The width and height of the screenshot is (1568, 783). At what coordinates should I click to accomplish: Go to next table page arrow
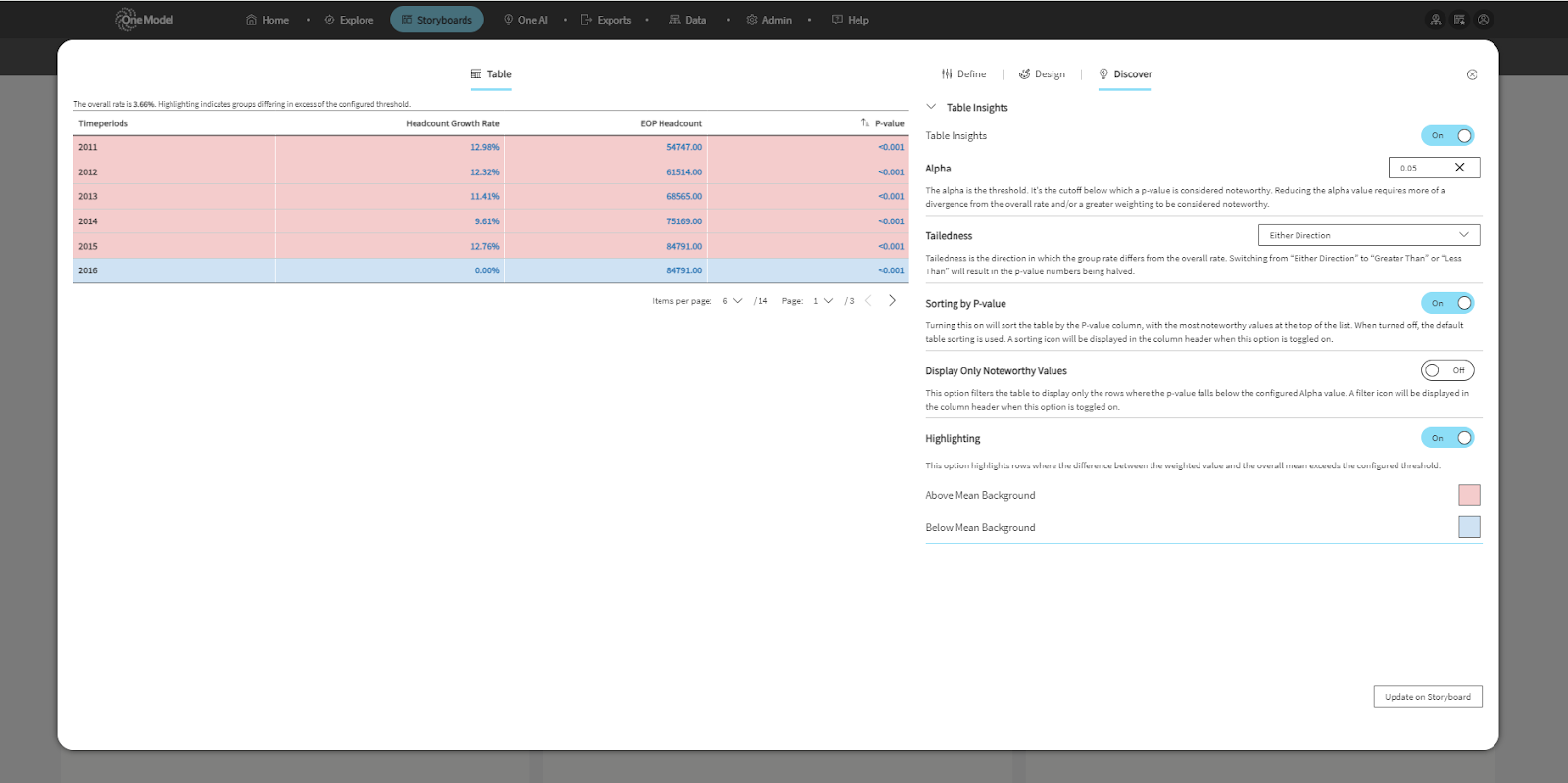pos(892,301)
